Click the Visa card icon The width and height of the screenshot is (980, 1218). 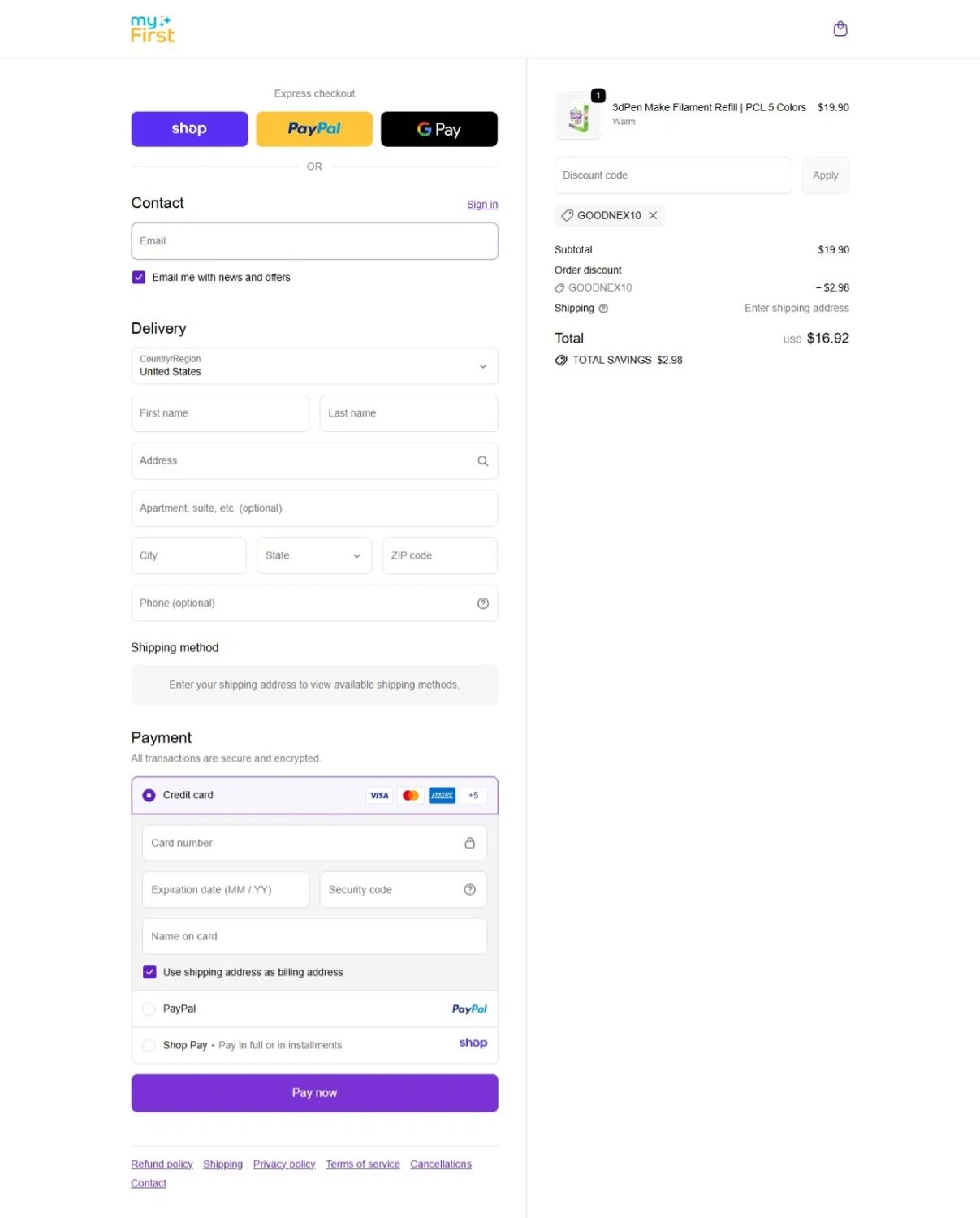pyautogui.click(x=379, y=796)
